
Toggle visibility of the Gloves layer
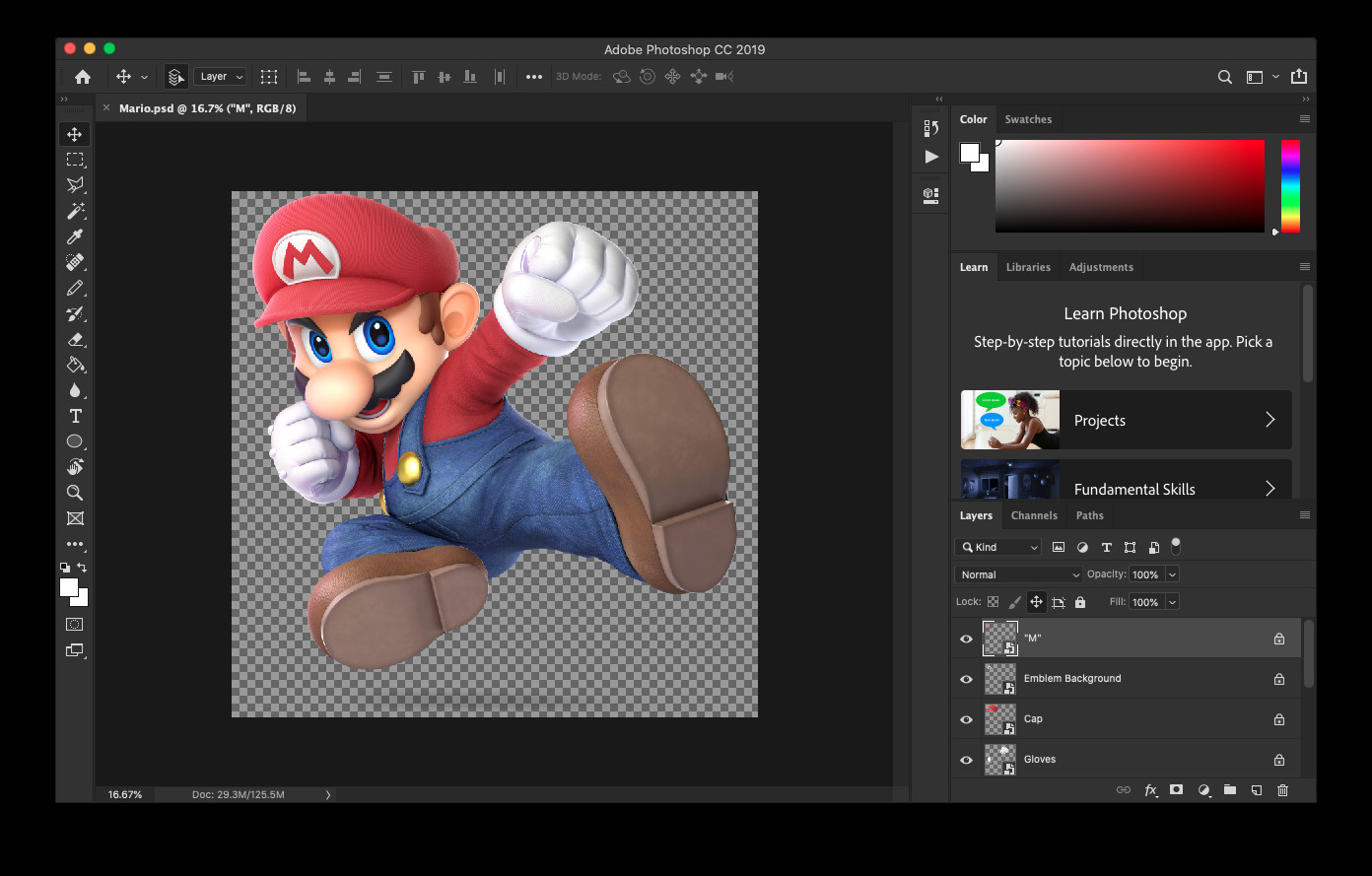966,760
